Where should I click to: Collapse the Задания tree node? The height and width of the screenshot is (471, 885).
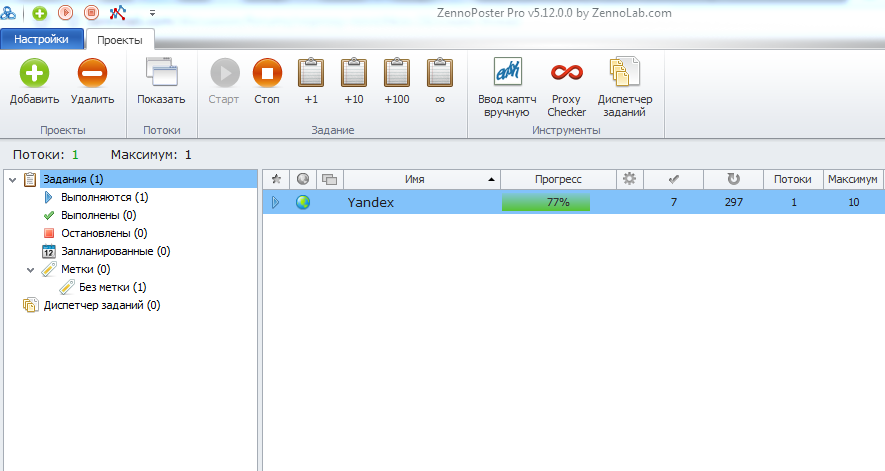click(12, 180)
